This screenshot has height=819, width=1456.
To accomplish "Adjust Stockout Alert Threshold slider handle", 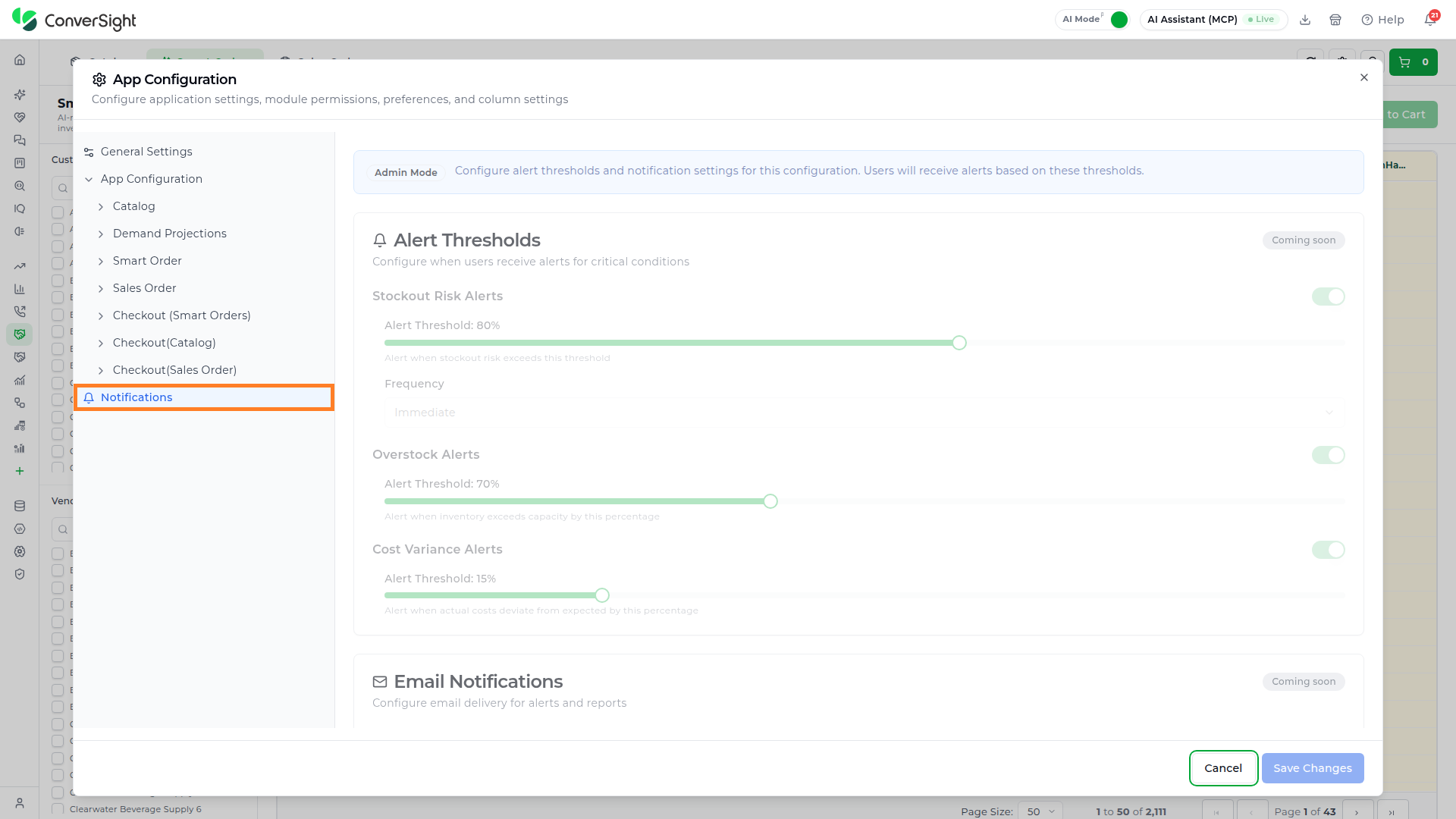I will (x=959, y=343).
